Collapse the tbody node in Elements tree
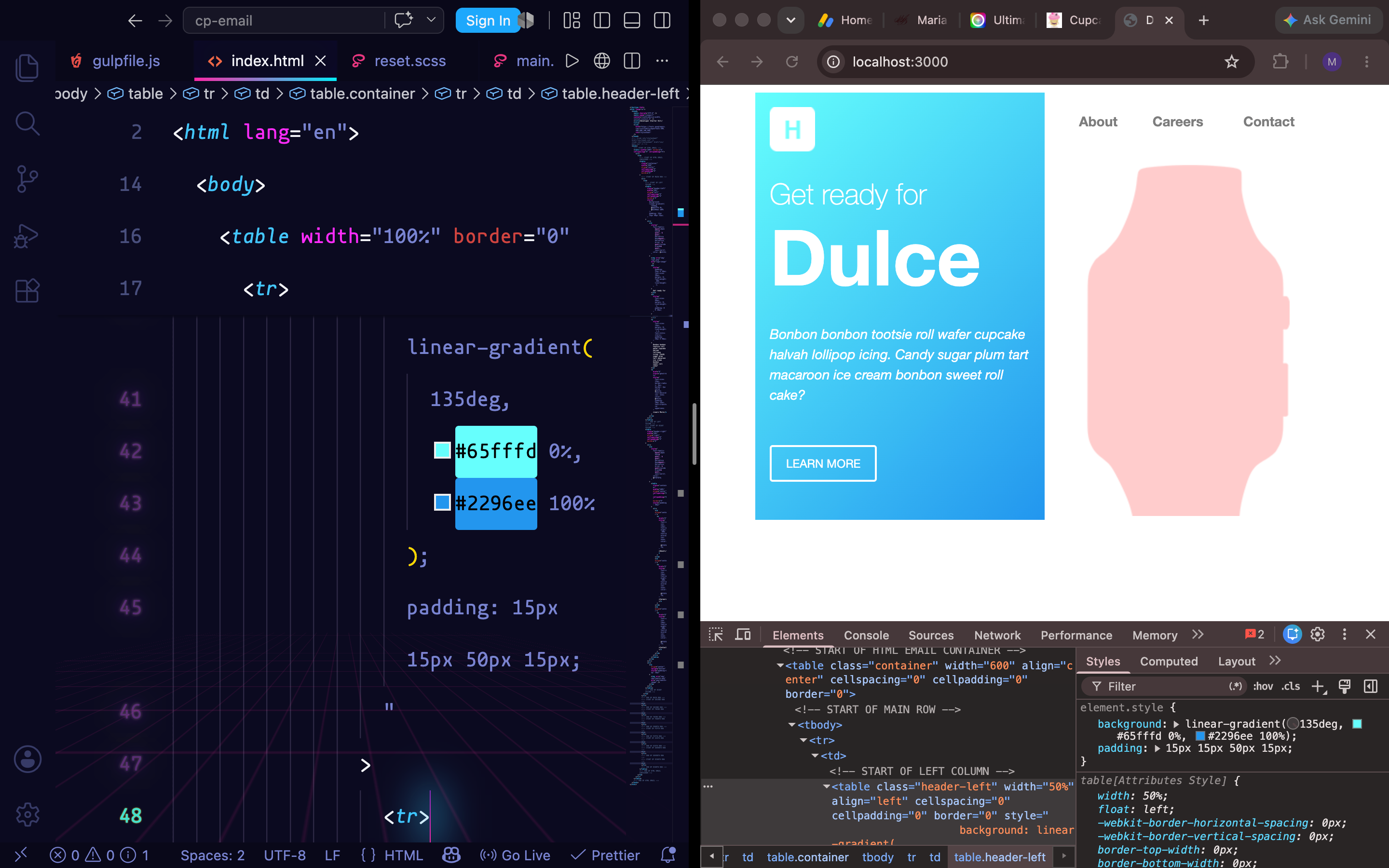Viewport: 1389px width, 868px height. coord(792,725)
